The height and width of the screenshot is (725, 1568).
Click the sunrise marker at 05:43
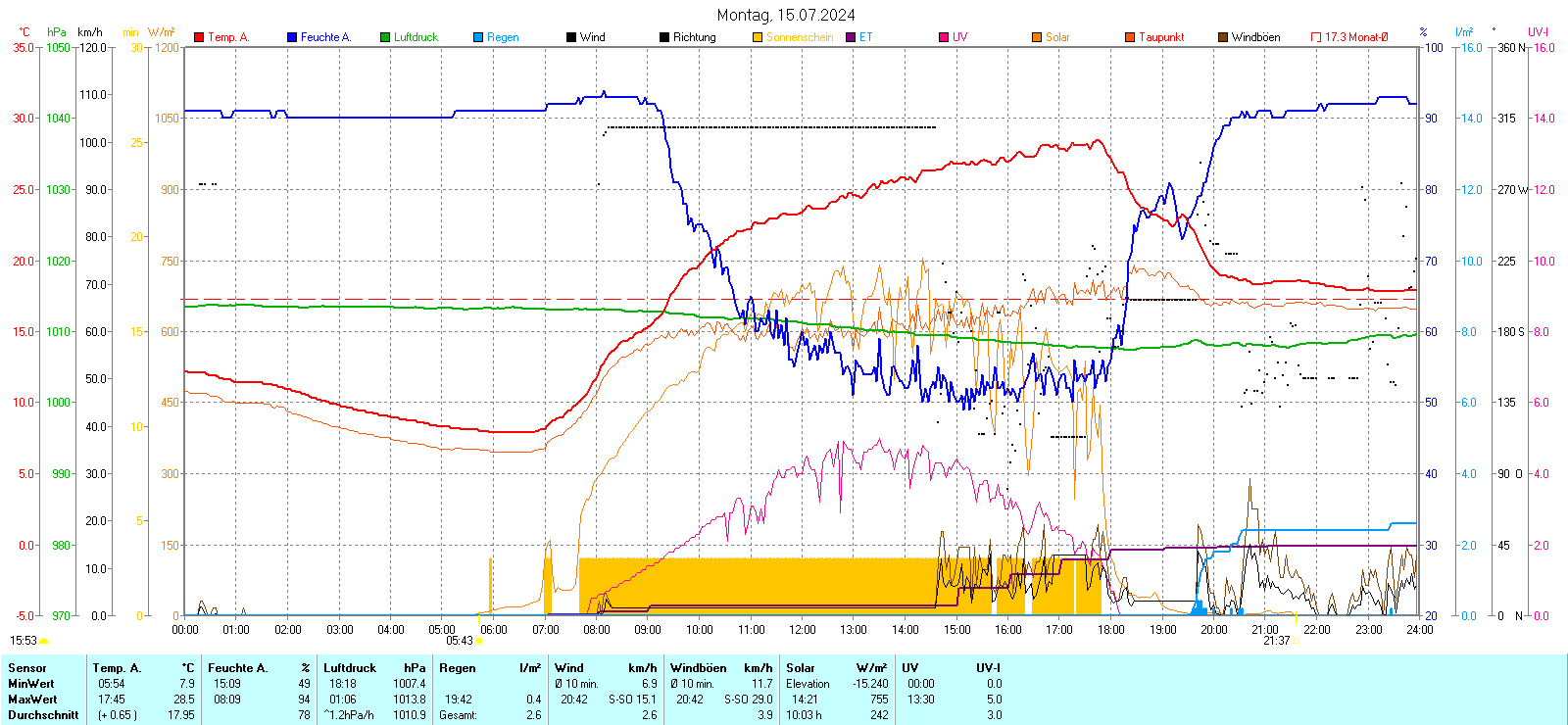click(479, 641)
